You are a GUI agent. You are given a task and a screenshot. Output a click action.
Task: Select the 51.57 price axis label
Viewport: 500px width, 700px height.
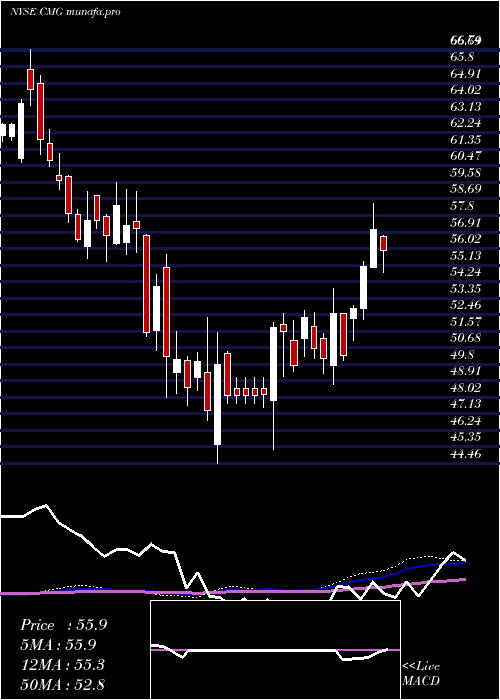pos(466,321)
